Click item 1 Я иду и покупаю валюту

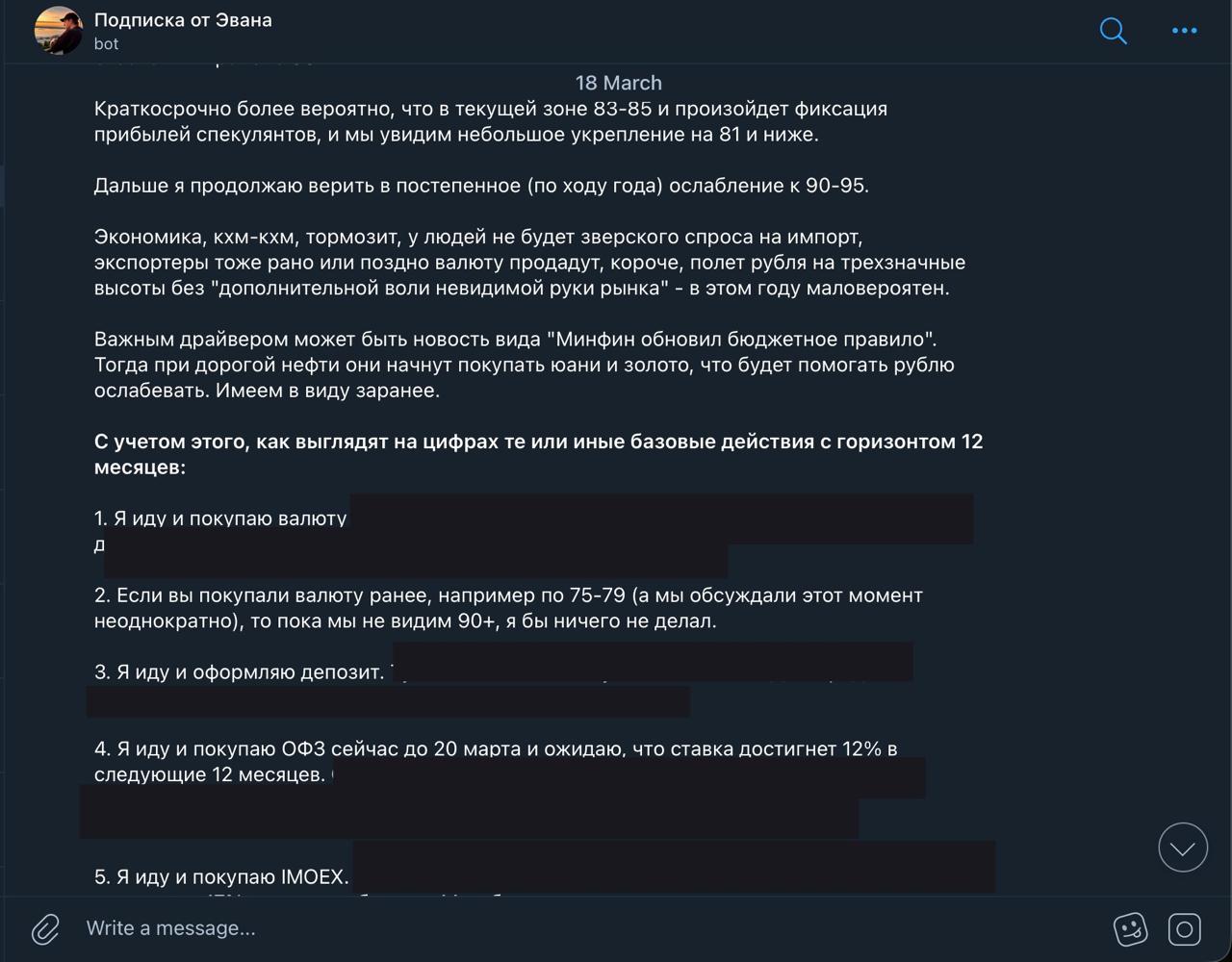(x=220, y=519)
